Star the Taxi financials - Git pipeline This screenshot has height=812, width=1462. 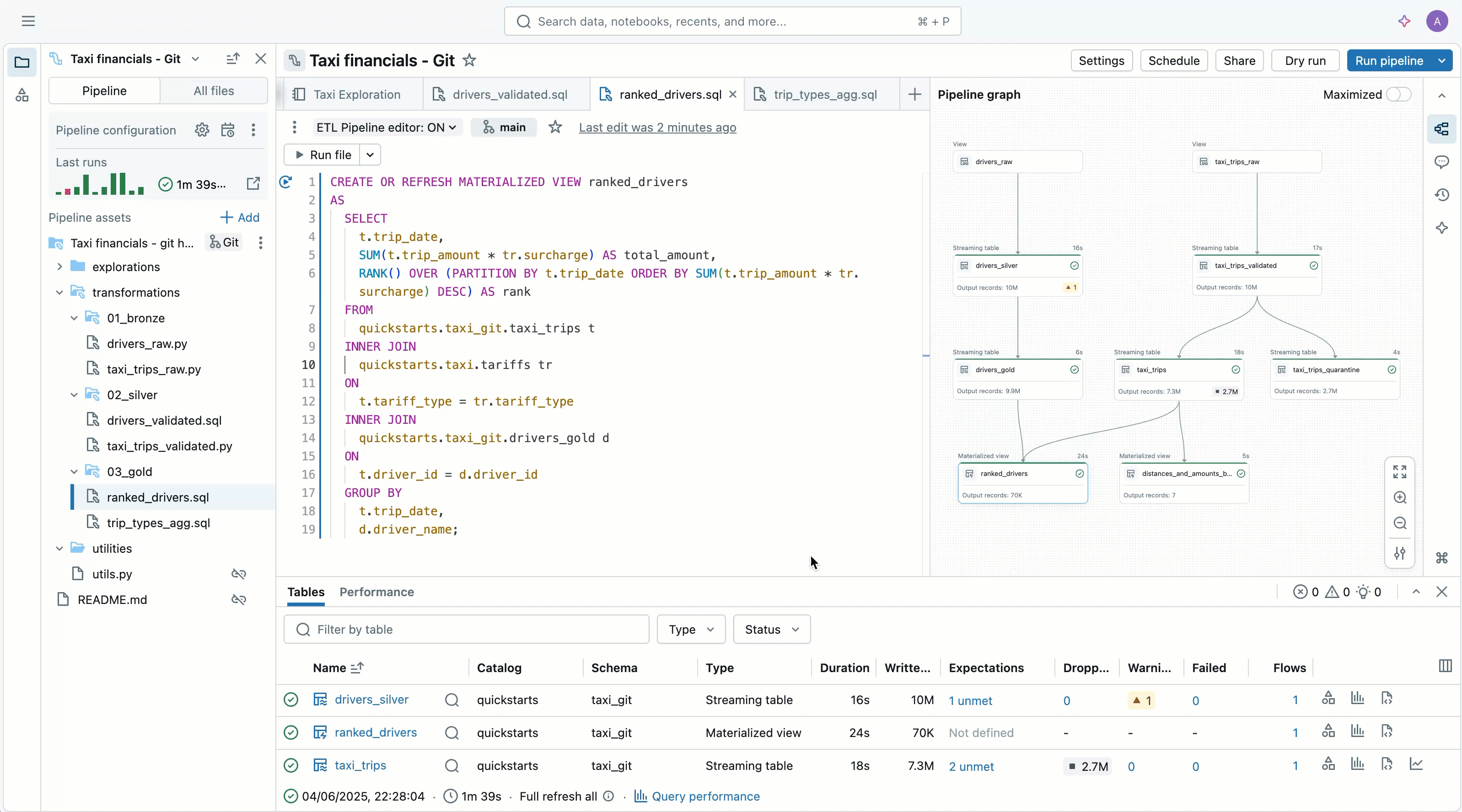(x=469, y=60)
